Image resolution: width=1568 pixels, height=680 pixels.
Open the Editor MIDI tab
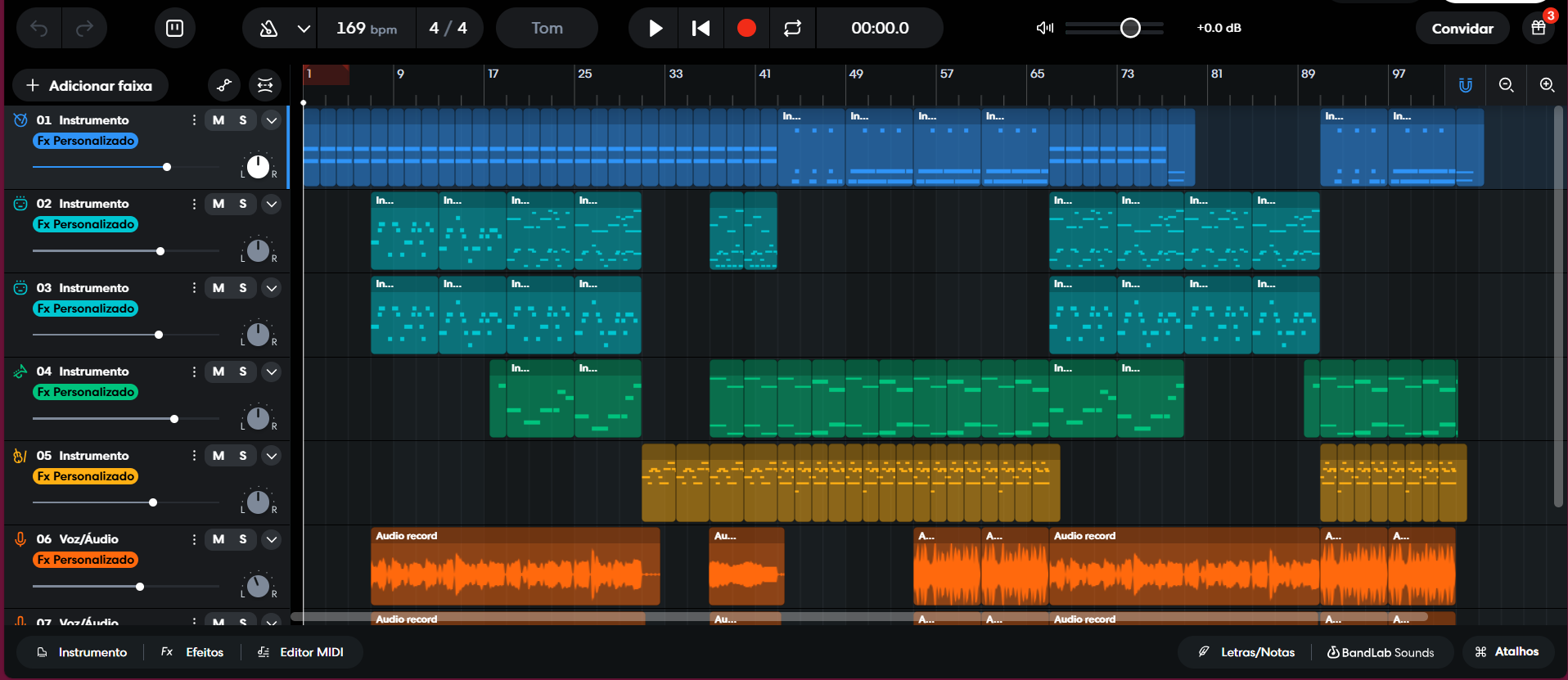pos(300,652)
